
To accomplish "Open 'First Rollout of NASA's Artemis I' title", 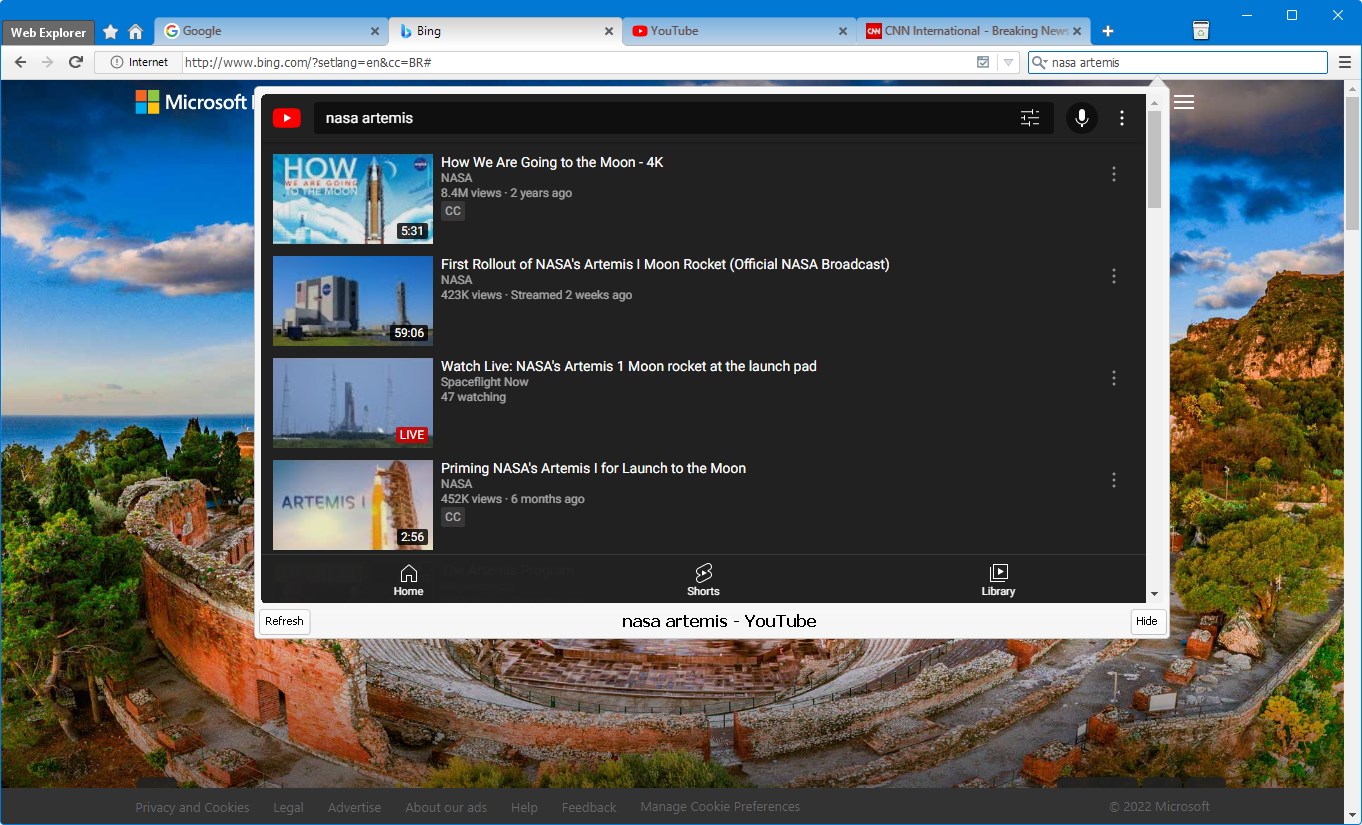I will point(665,264).
